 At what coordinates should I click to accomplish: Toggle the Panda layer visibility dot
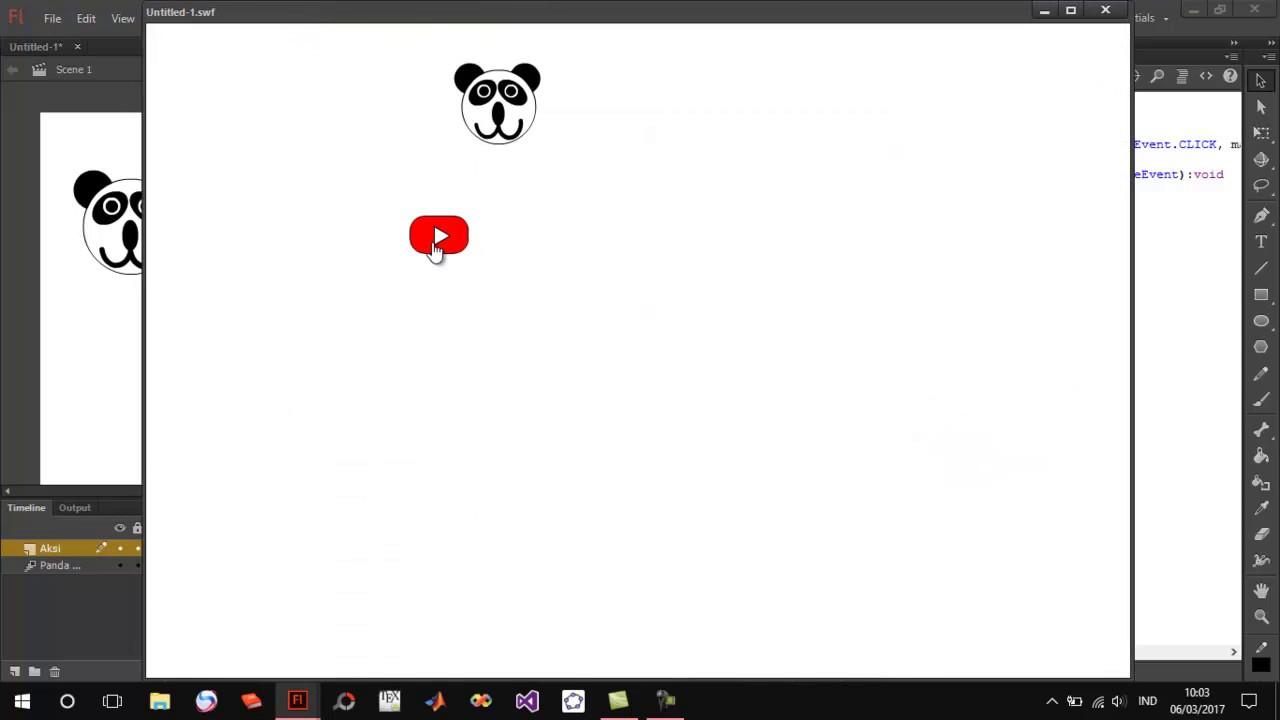120,566
